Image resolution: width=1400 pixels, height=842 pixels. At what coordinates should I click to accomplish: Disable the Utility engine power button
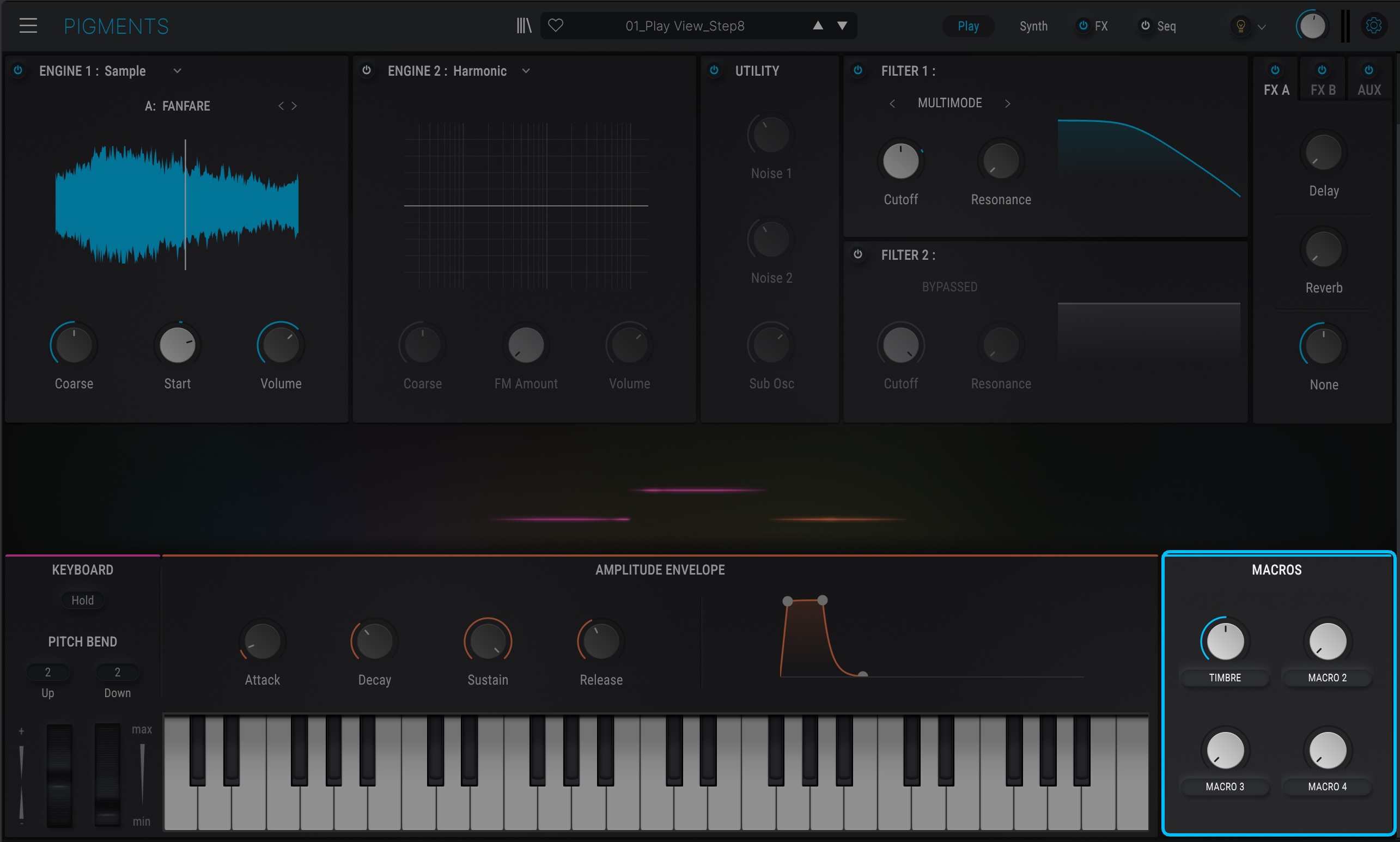tap(715, 70)
